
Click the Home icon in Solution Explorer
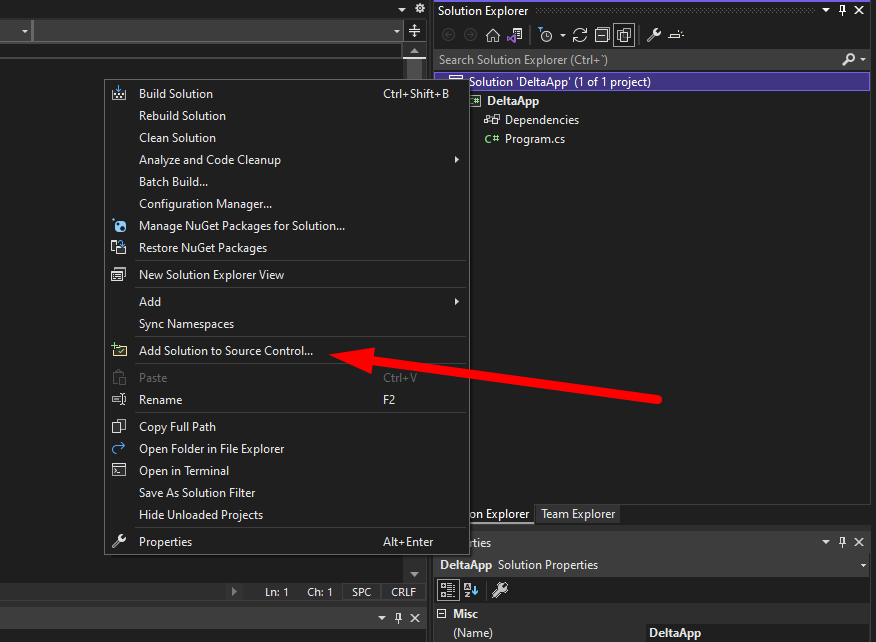pyautogui.click(x=492, y=35)
